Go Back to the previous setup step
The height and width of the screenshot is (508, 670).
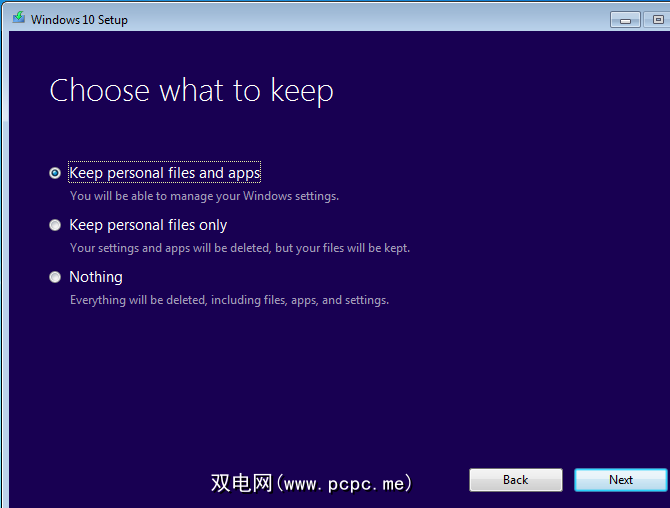(x=515, y=480)
